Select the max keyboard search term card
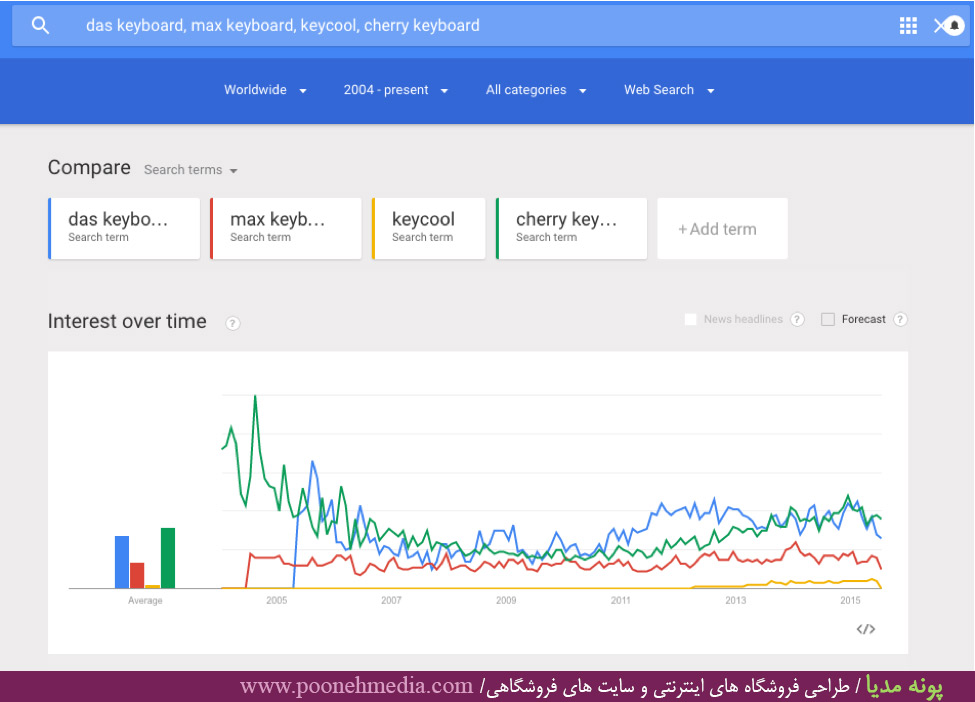975x702 pixels. 286,228
